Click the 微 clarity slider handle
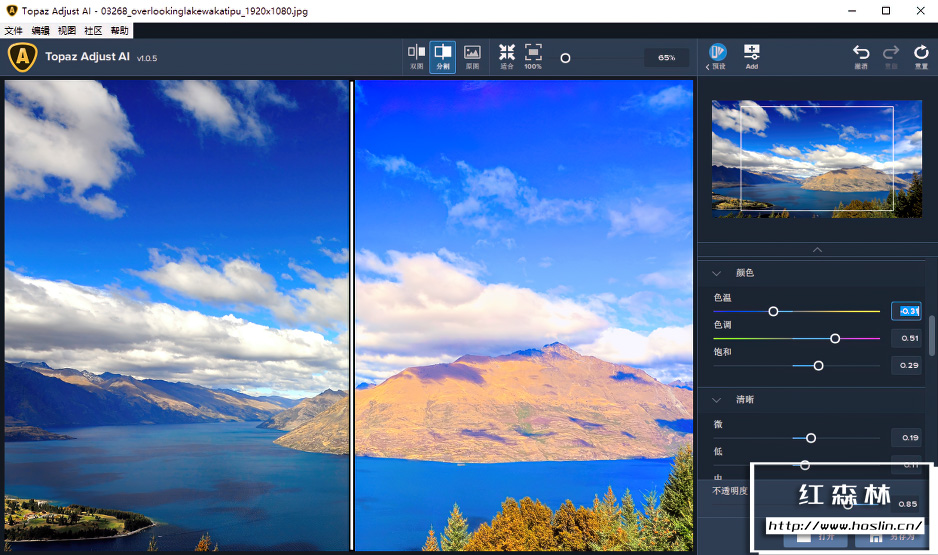Screen dimensions: 938x555 point(811,438)
